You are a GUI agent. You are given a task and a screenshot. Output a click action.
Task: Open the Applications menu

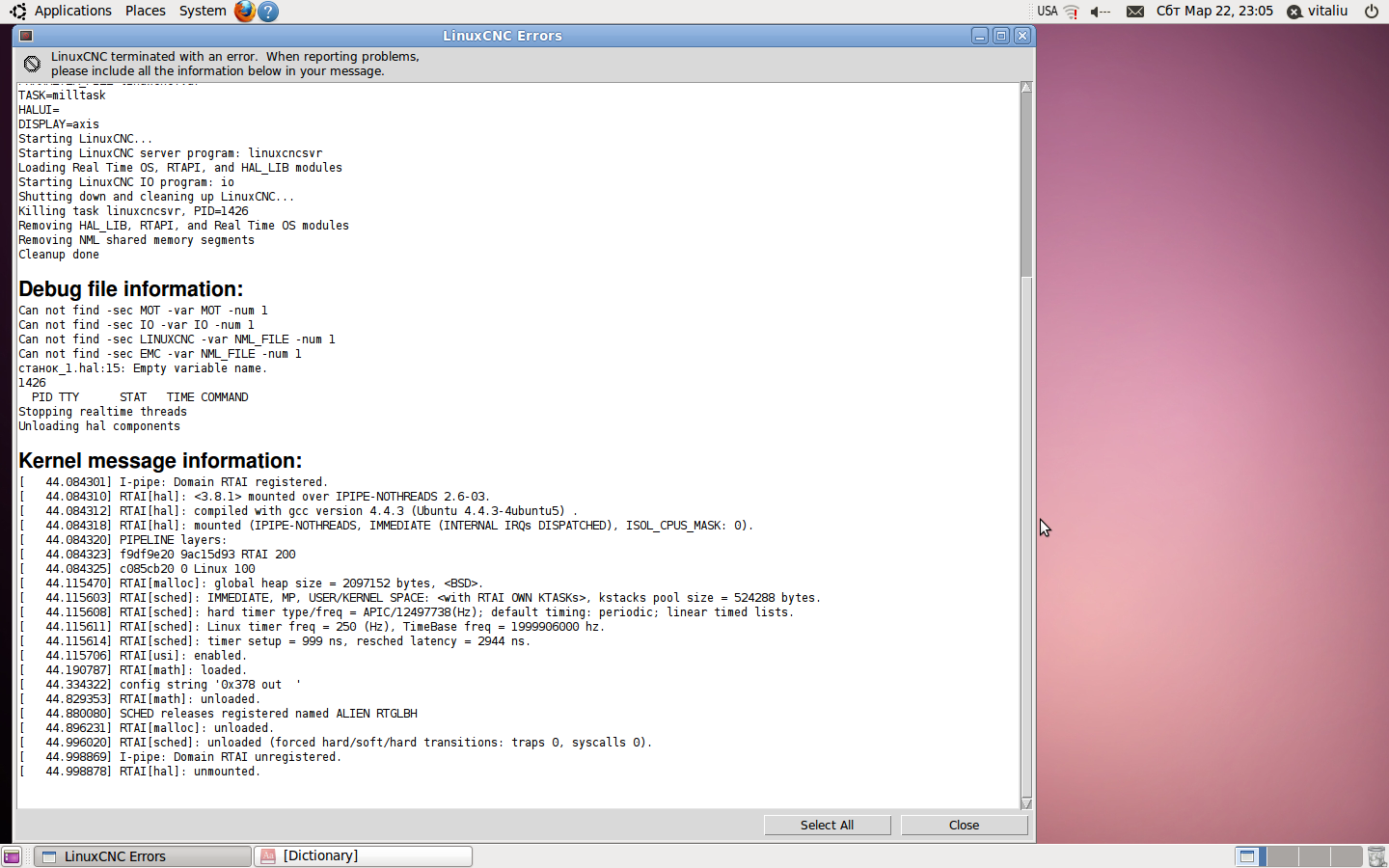pos(73,11)
